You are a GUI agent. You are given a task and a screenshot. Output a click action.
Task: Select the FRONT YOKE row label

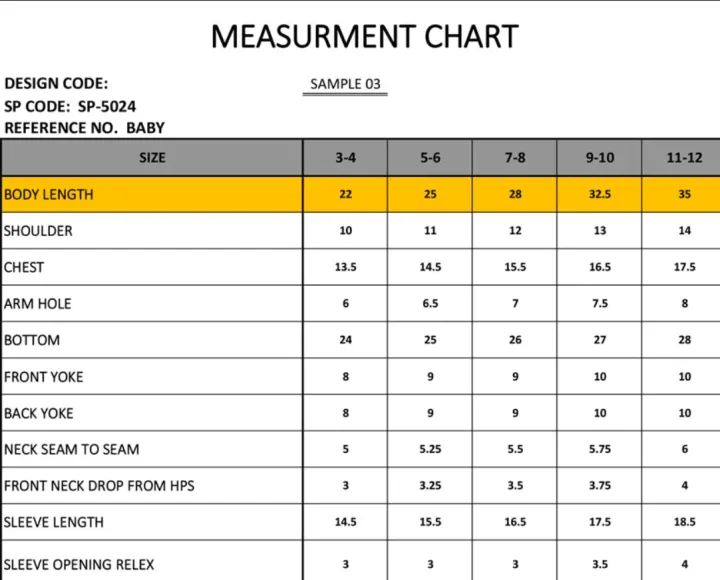[43, 377]
